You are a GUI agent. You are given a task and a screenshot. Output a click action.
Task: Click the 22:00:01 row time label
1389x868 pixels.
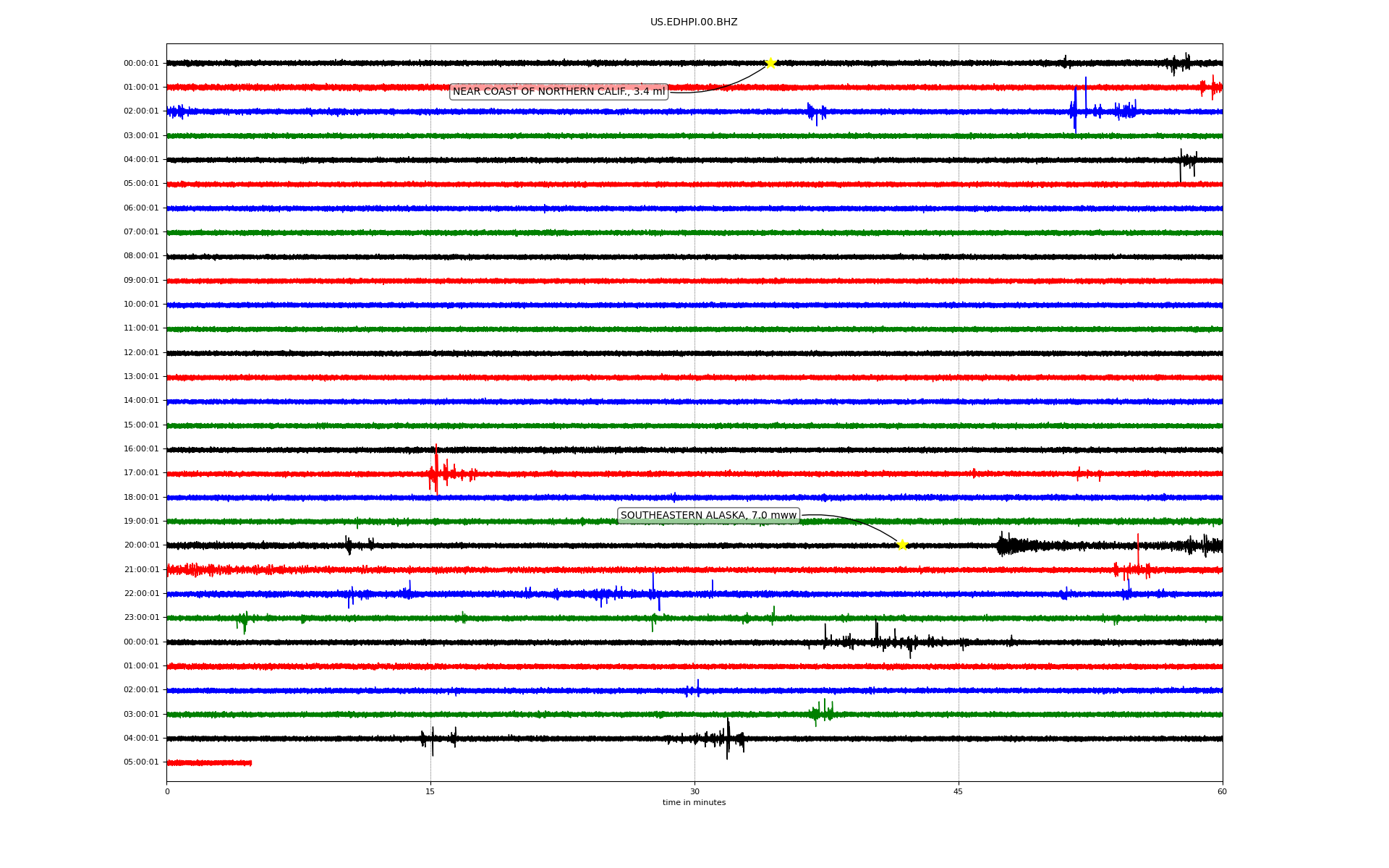tap(141, 594)
